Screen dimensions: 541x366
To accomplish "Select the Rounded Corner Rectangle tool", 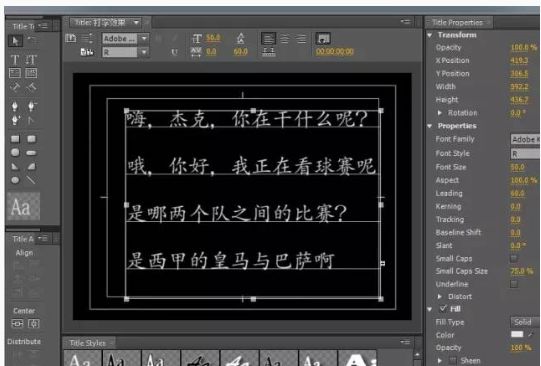I will pos(31,139).
